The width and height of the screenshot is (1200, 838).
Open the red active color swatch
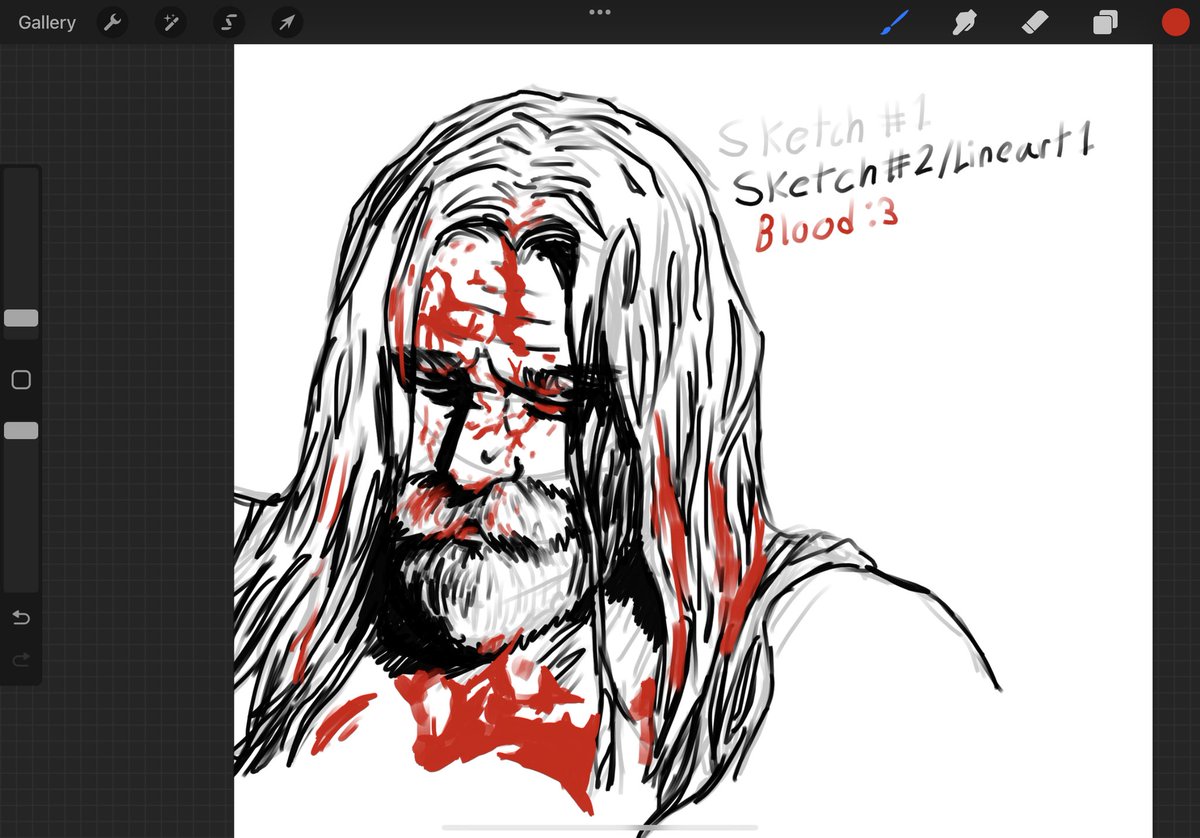1174,22
